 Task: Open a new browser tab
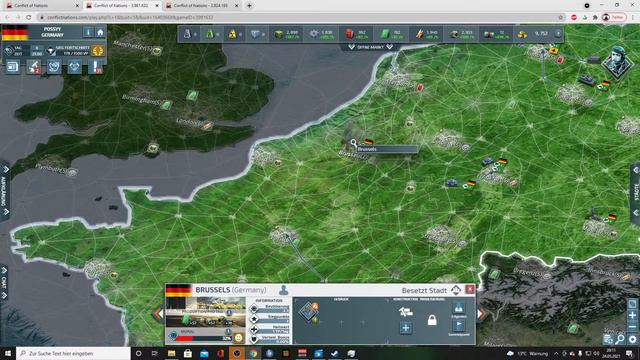pos(249,6)
